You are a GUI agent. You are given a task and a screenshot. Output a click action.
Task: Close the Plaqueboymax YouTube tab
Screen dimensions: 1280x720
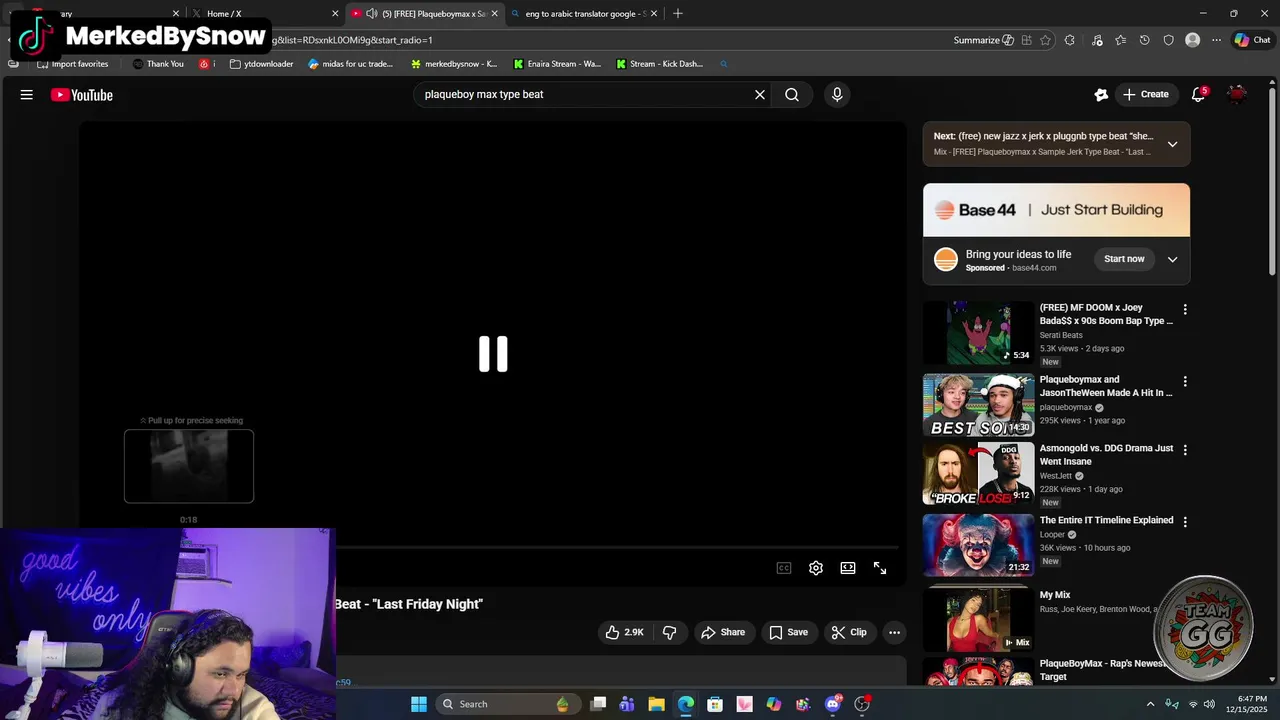pos(494,14)
